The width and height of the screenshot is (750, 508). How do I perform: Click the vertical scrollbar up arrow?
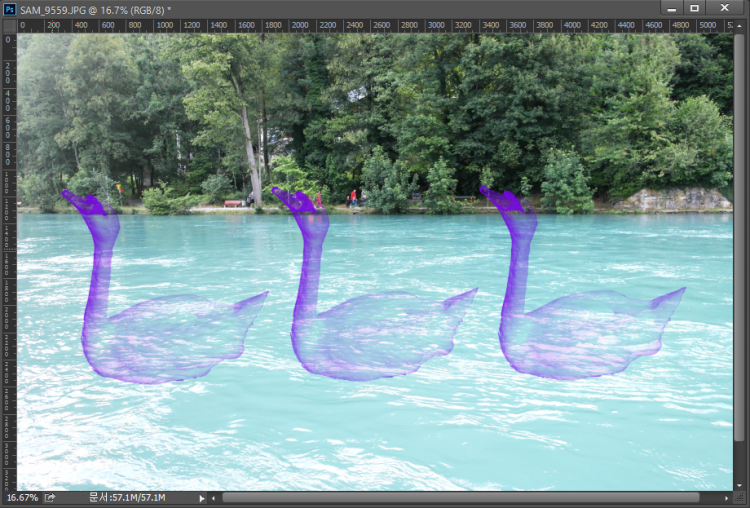740,25
